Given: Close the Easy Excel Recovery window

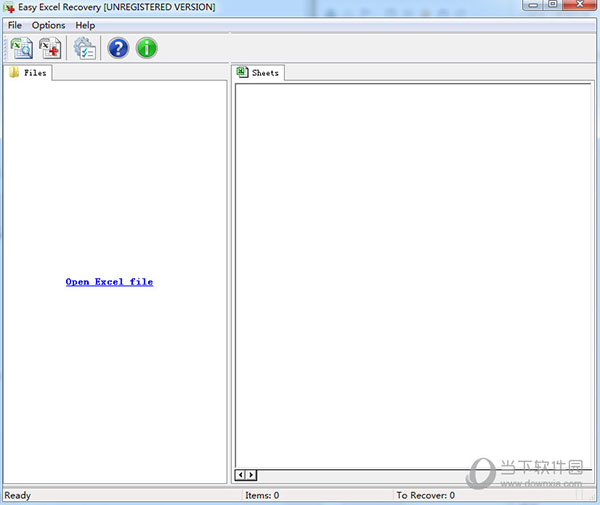Looking at the screenshot, I should tap(580, 5).
